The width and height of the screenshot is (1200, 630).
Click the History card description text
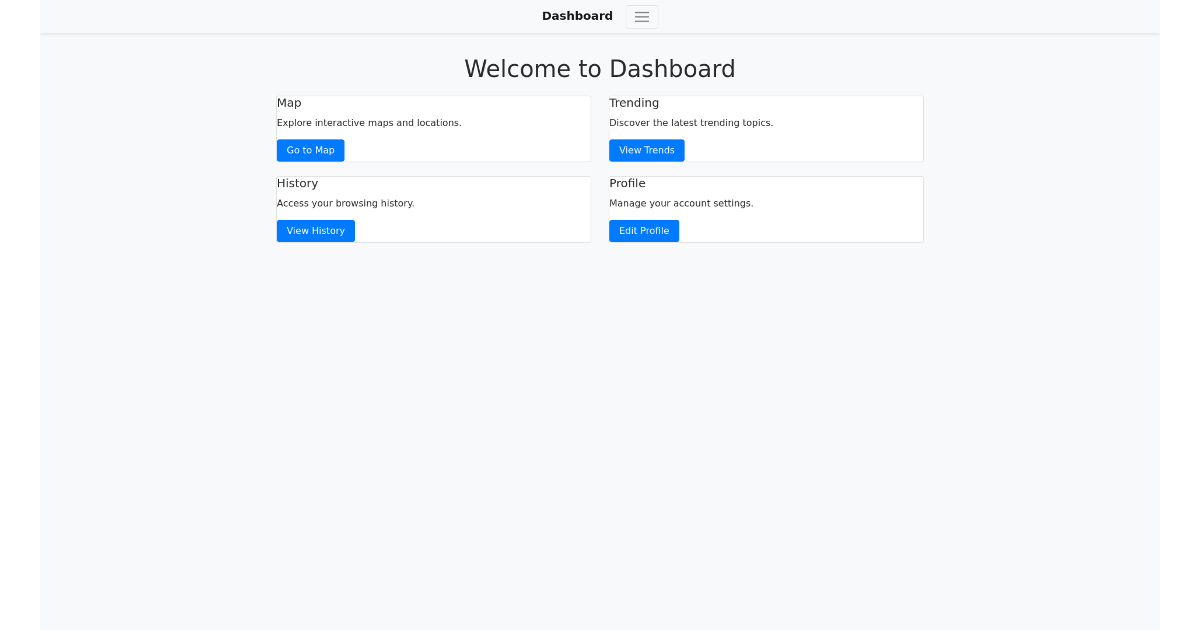click(345, 202)
